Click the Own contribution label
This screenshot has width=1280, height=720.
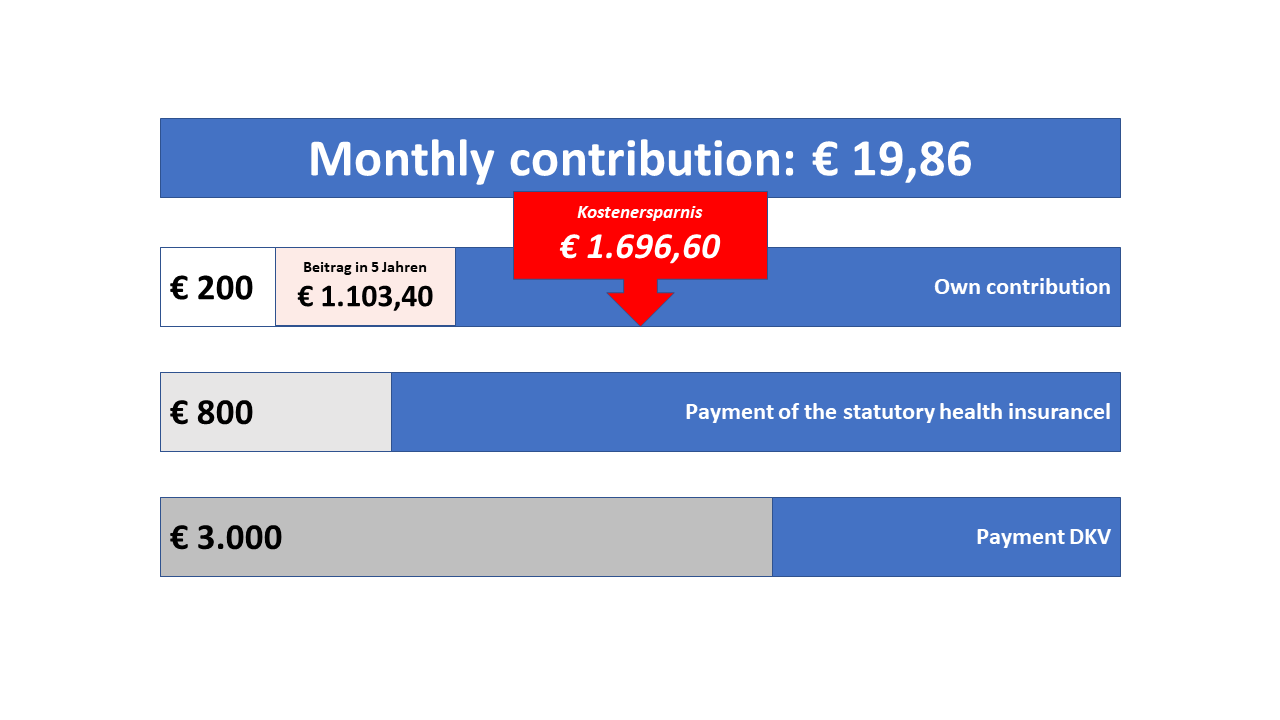1022,287
